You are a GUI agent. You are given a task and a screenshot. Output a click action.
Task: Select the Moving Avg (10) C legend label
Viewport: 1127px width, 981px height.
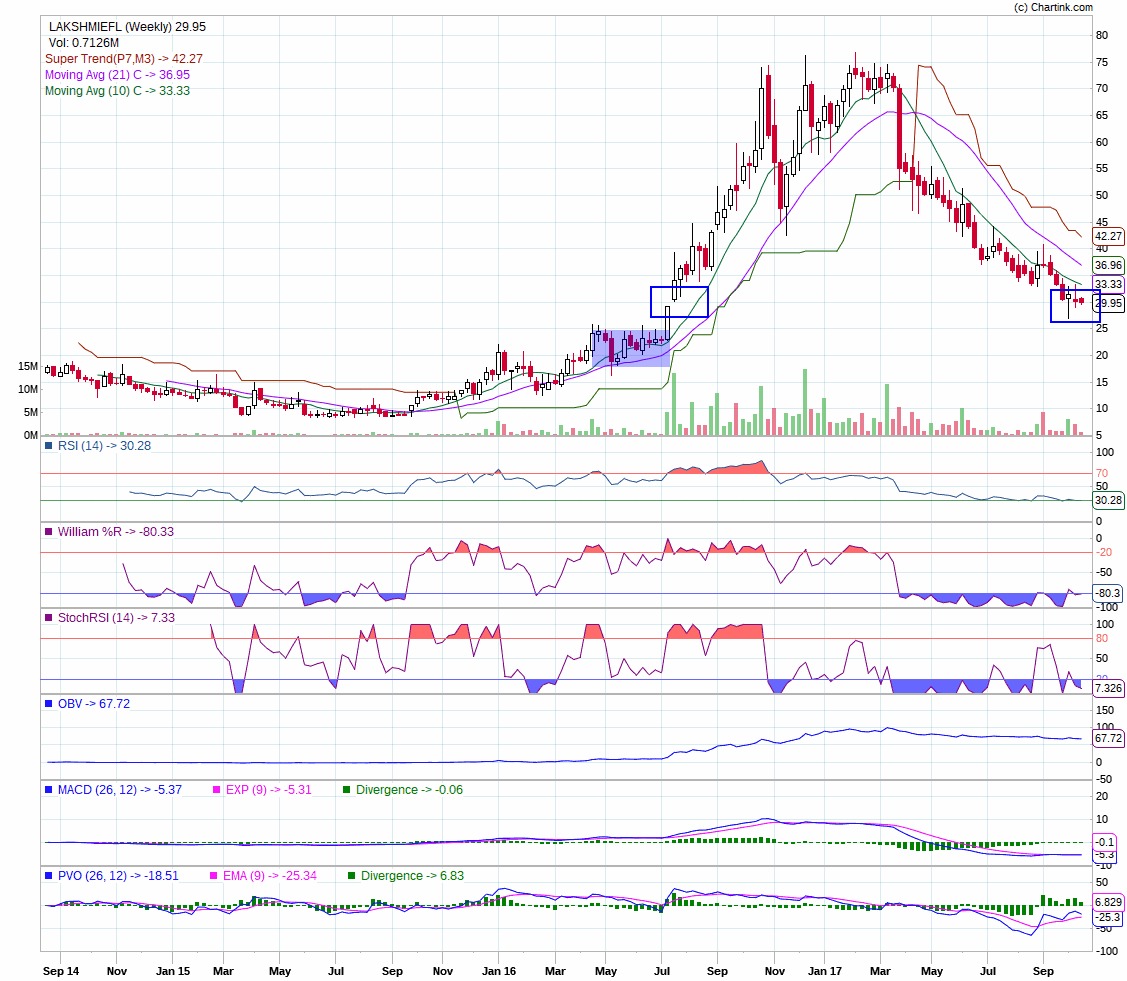[117, 91]
